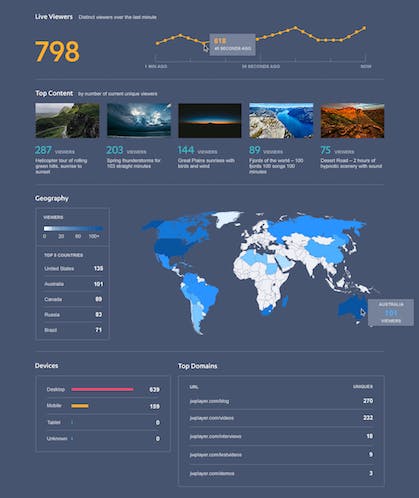Viewport: 419px width, 498px height.
Task: Select United States row in top countries
Action: pos(73,268)
